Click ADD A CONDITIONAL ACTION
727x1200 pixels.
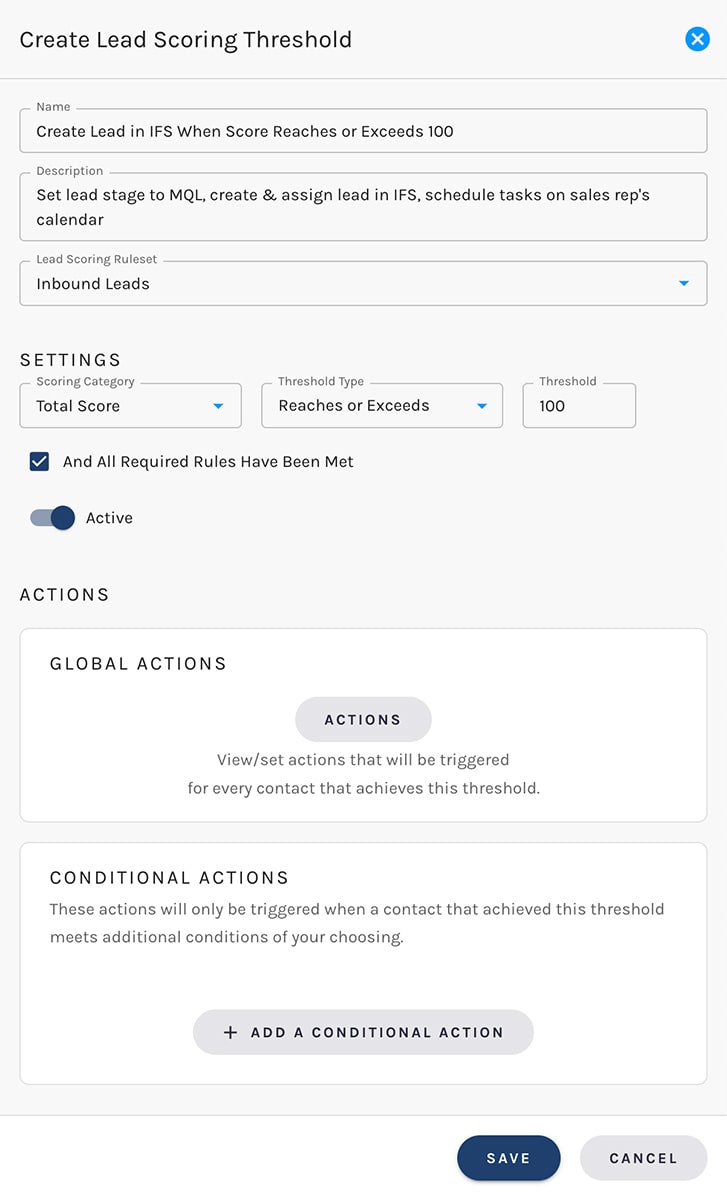(363, 1032)
